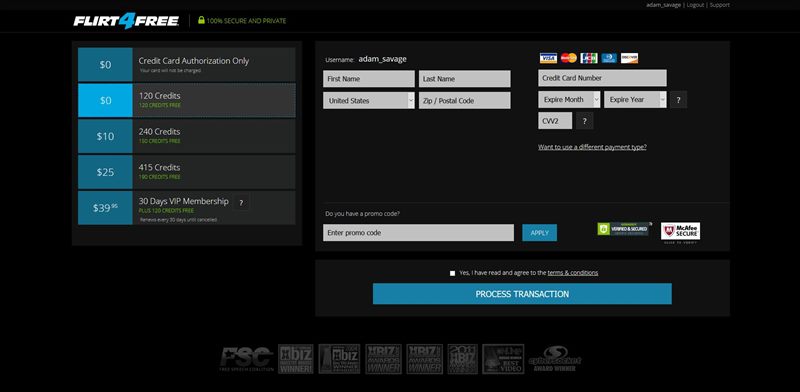Click the Process Transaction button
The image size is (800, 392).
pos(522,294)
